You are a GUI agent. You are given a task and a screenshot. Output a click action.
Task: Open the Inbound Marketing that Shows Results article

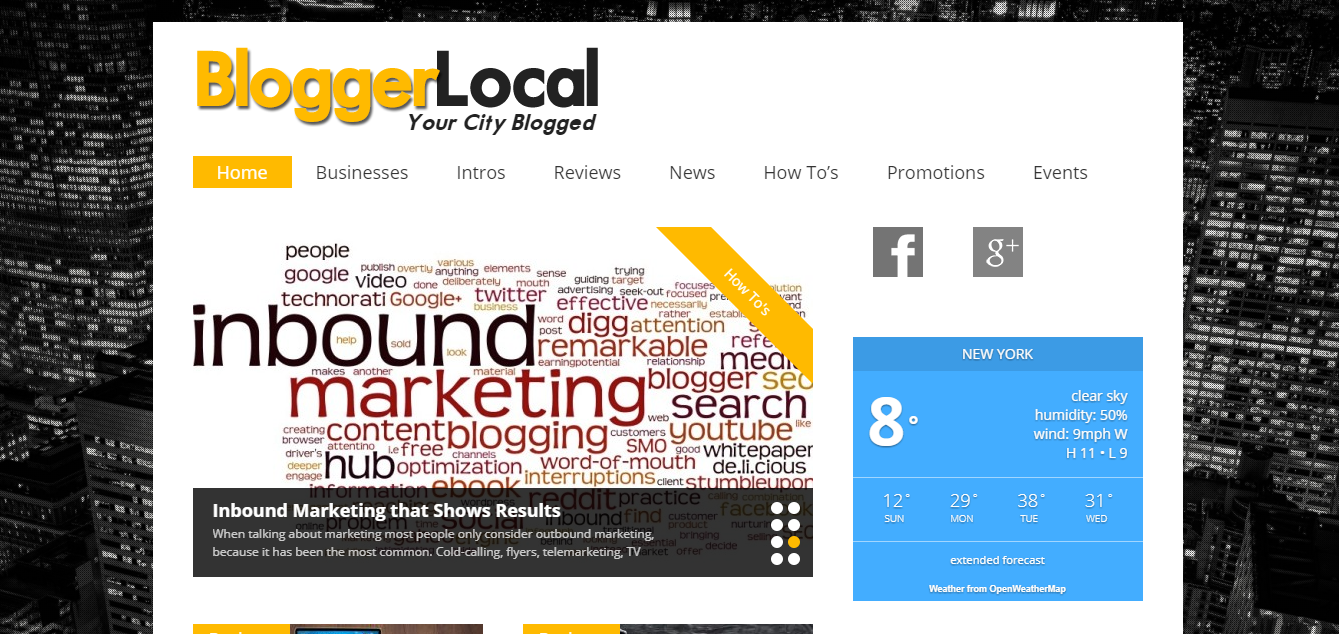pos(387,511)
